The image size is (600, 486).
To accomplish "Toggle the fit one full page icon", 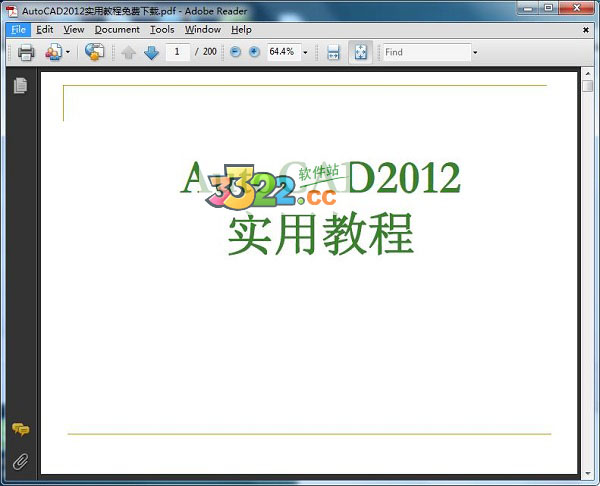I will click(360, 52).
